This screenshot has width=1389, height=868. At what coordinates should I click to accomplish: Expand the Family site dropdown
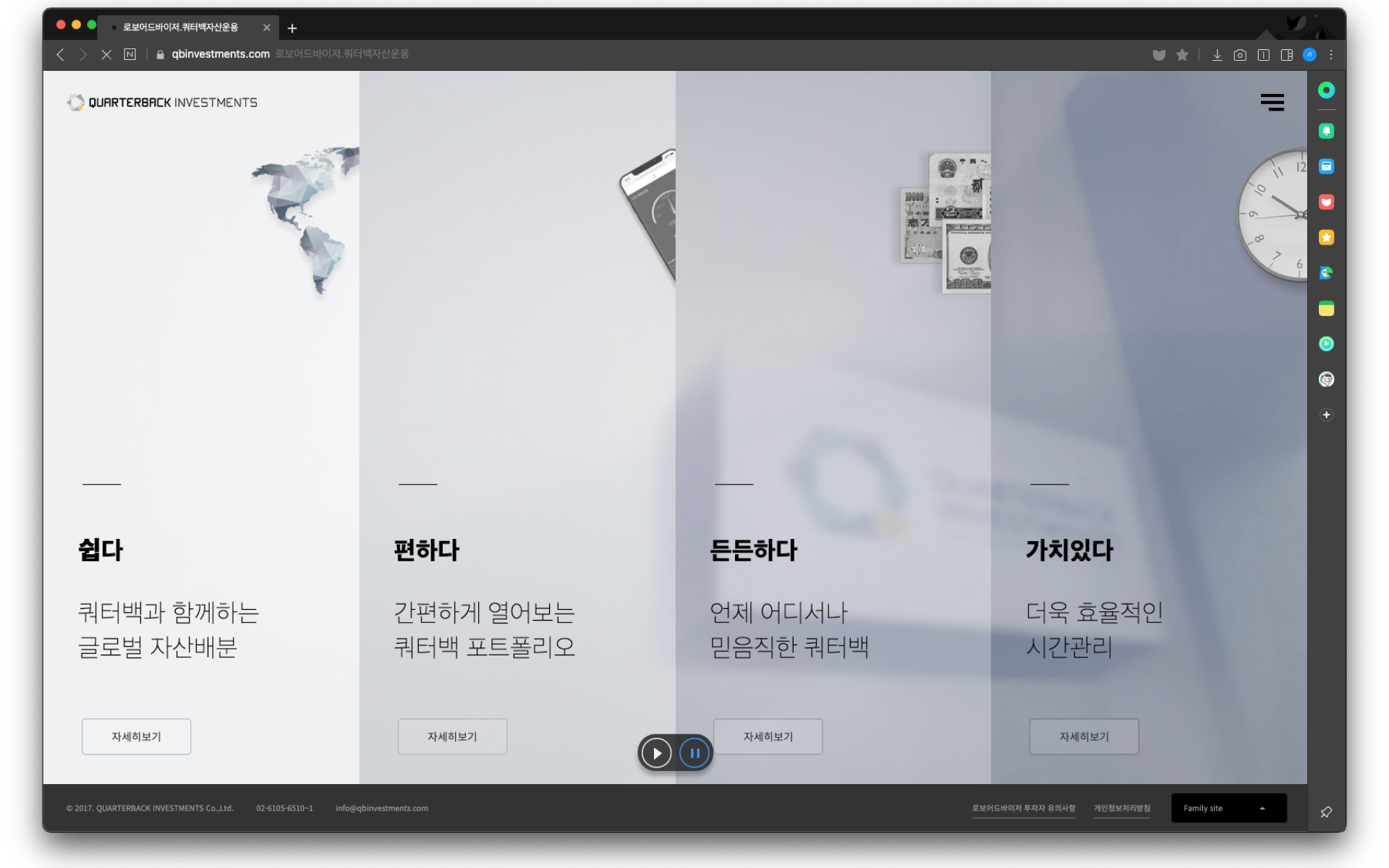coord(1228,808)
